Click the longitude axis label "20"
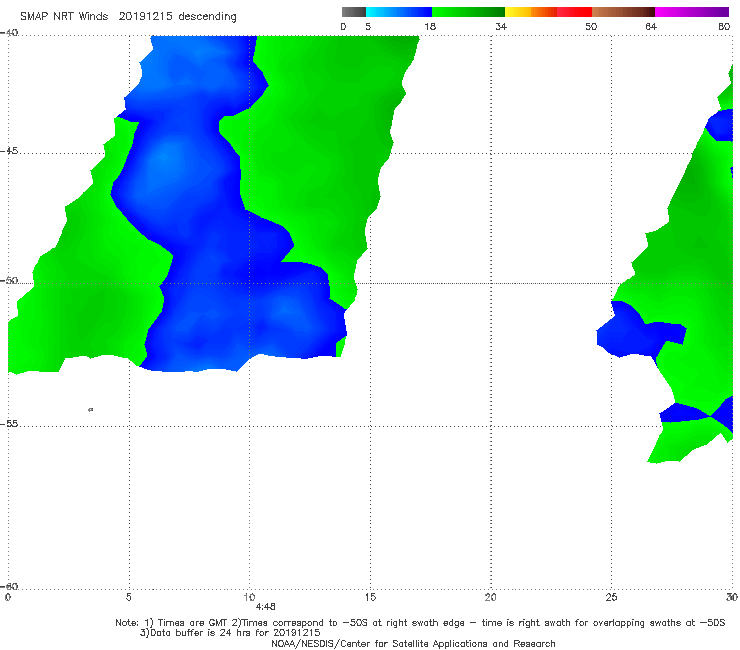This screenshot has height=650, width=740. (x=490, y=597)
